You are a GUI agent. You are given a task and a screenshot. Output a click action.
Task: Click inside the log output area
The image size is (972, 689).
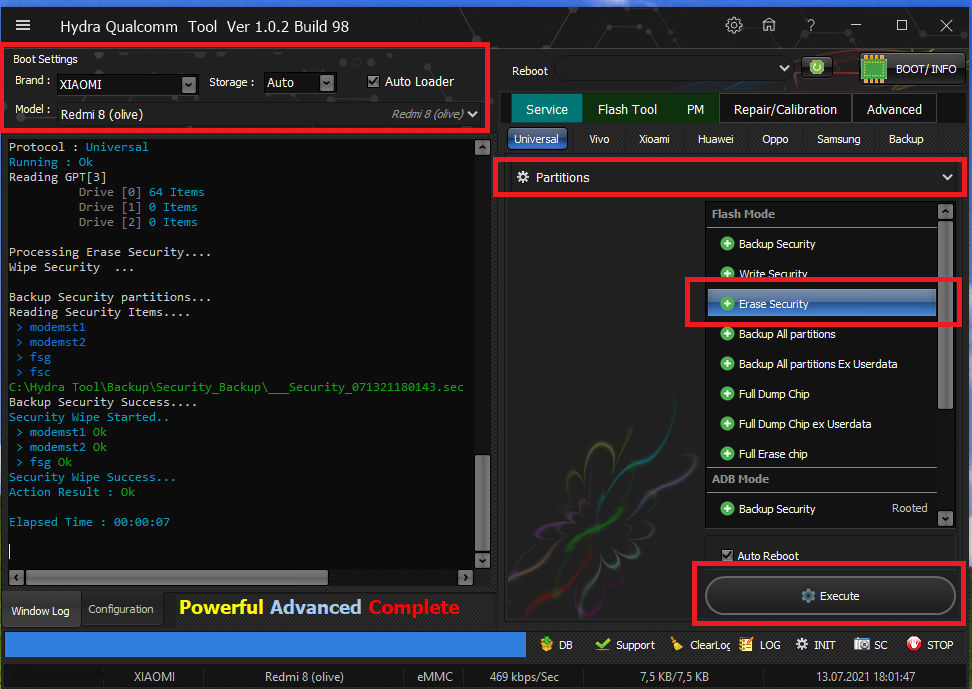(241, 353)
